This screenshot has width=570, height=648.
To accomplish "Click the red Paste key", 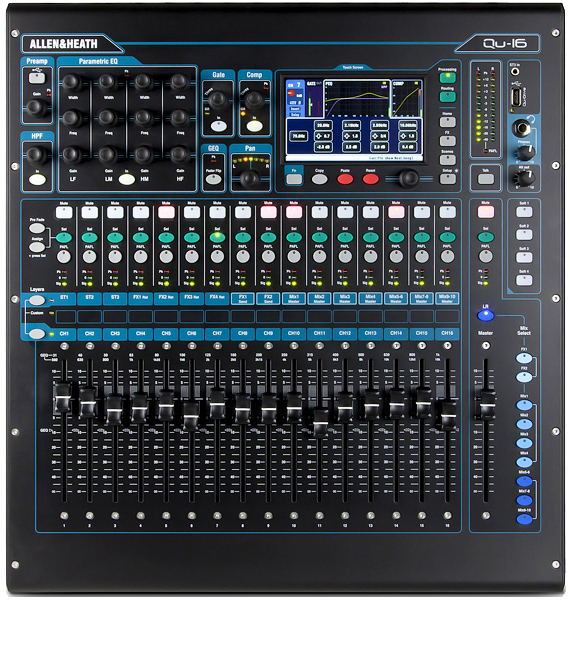I will [x=346, y=179].
